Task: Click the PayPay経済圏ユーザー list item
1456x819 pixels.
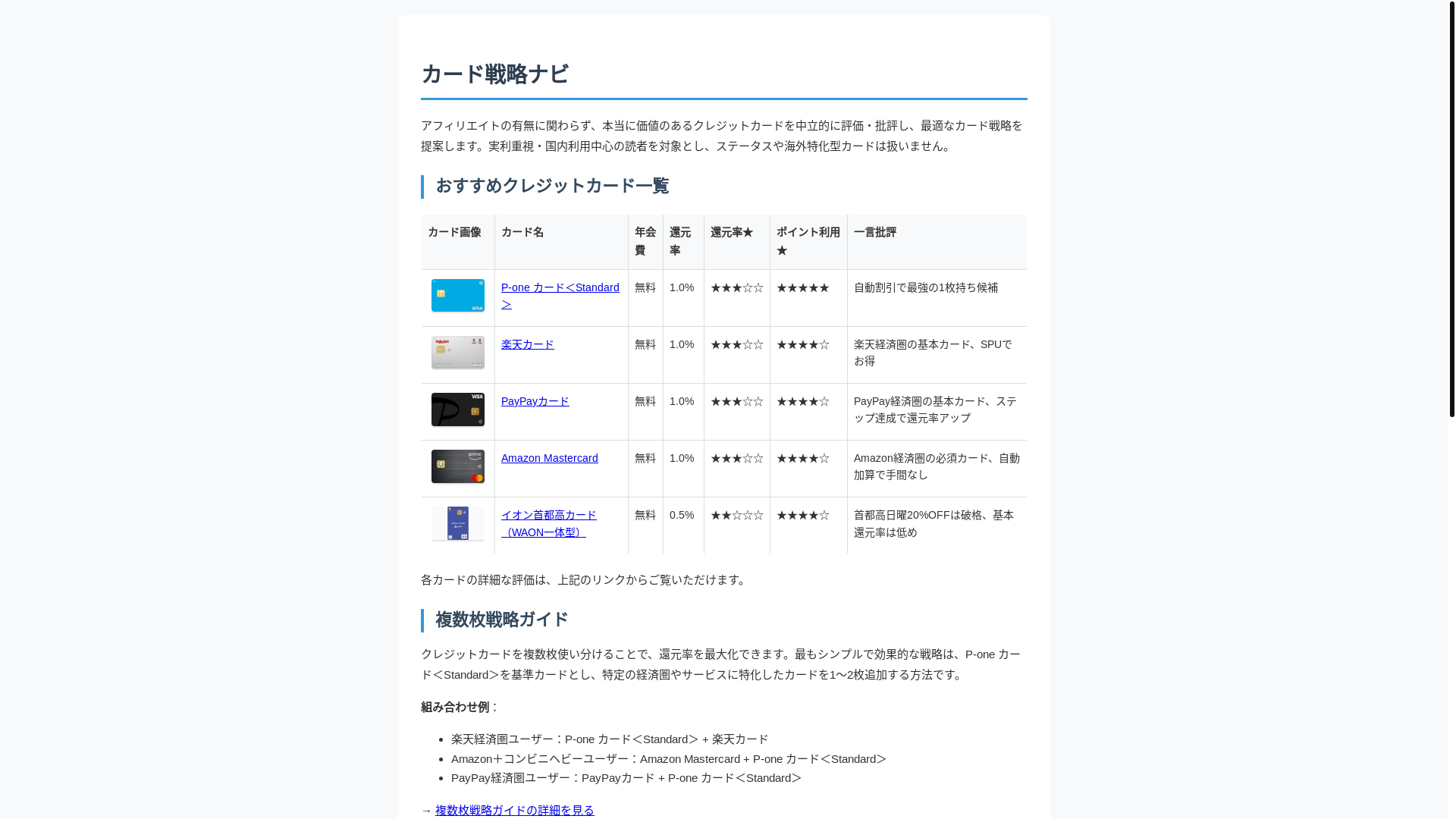Action: pyautogui.click(x=626, y=777)
